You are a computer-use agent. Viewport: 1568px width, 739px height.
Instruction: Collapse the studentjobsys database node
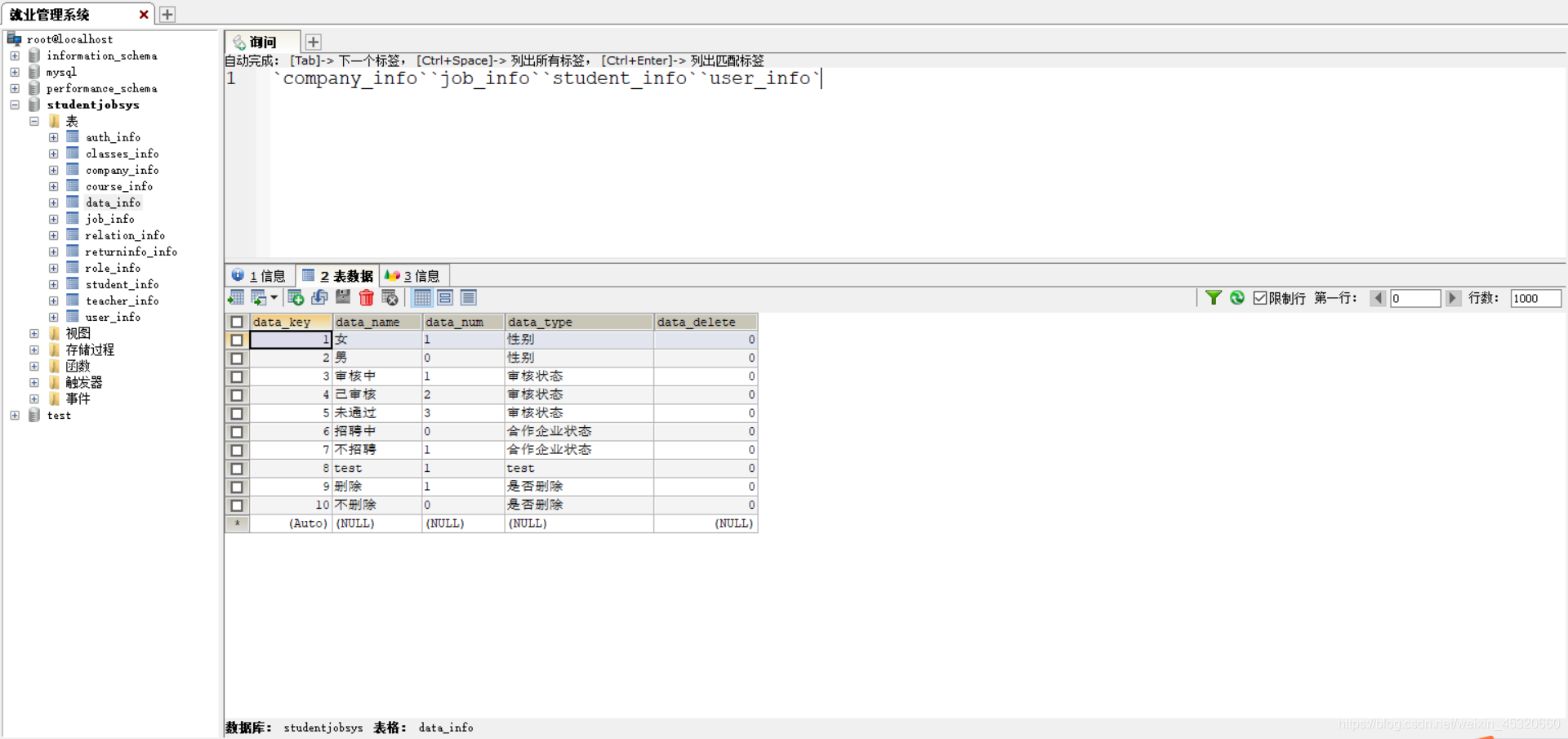click(15, 105)
